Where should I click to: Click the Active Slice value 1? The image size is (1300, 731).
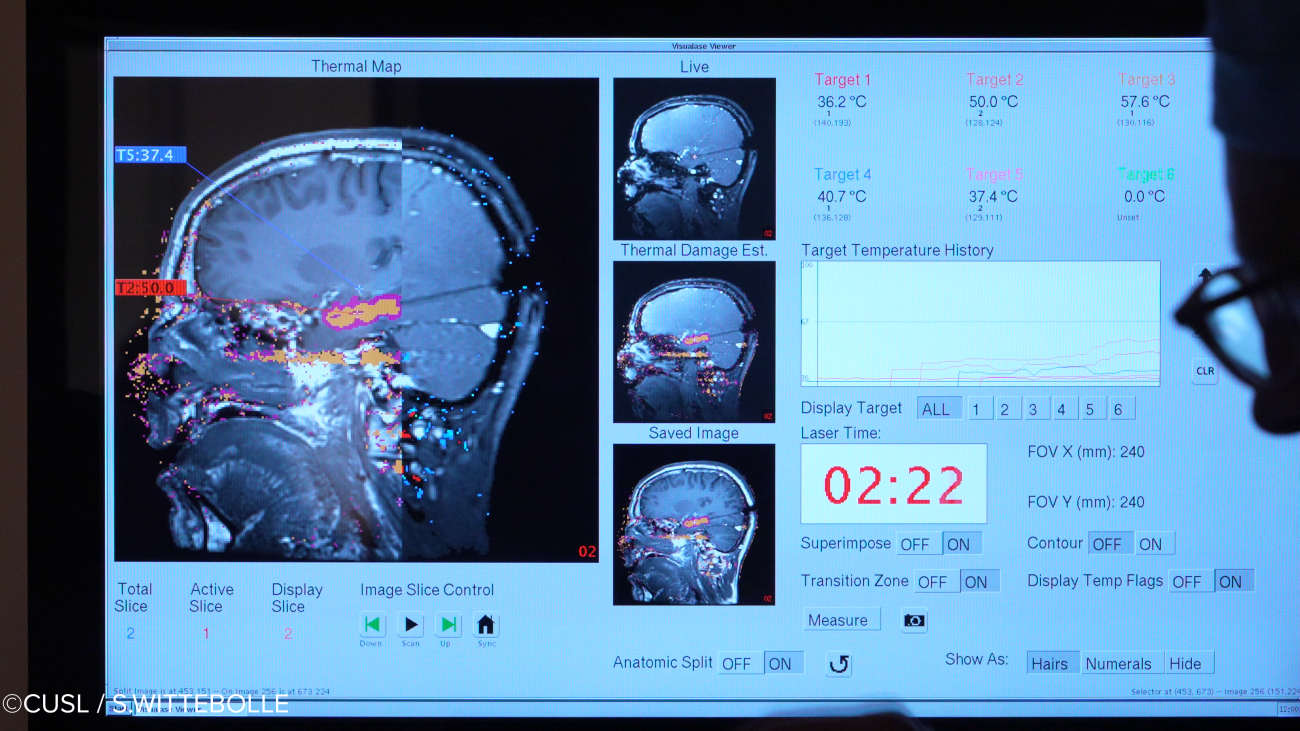tap(207, 634)
